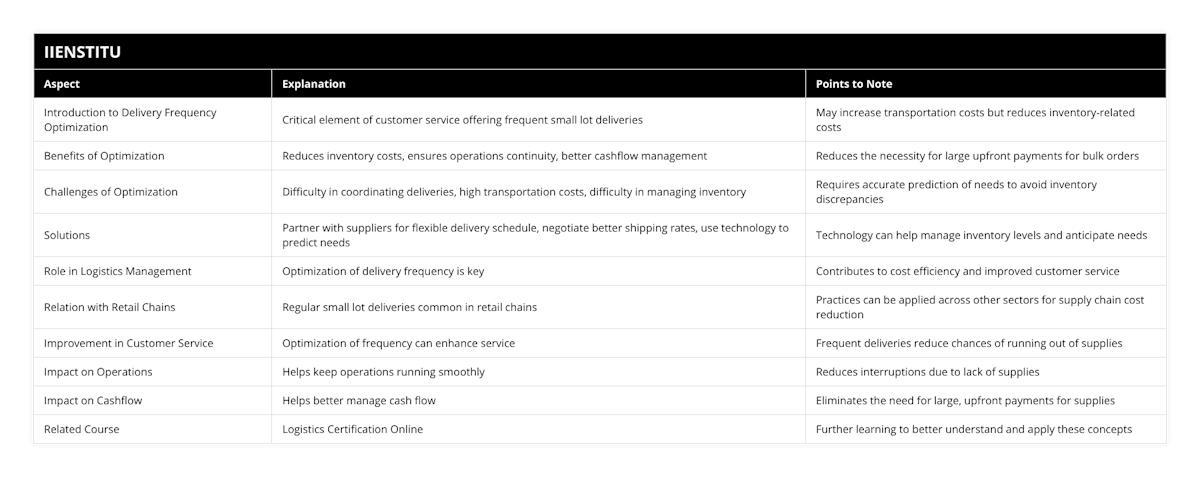The image size is (1200, 477).
Task: Click the Points to Note column header
Action: (x=854, y=84)
